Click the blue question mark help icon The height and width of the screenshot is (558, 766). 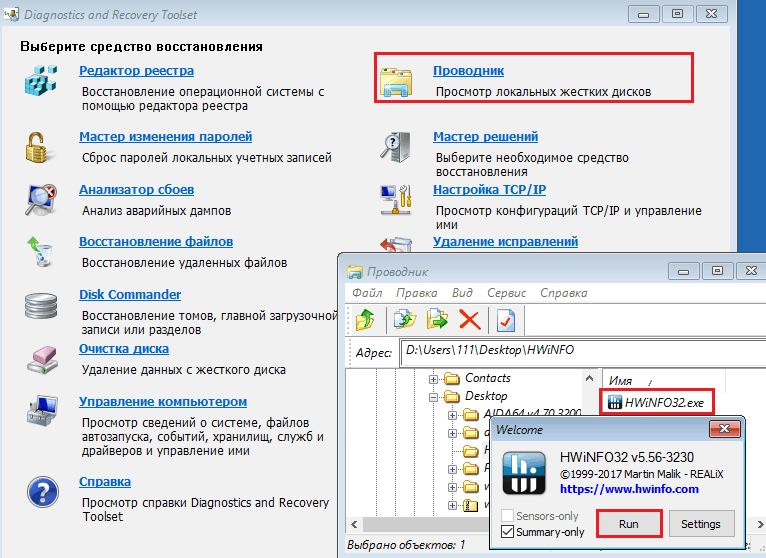click(43, 492)
